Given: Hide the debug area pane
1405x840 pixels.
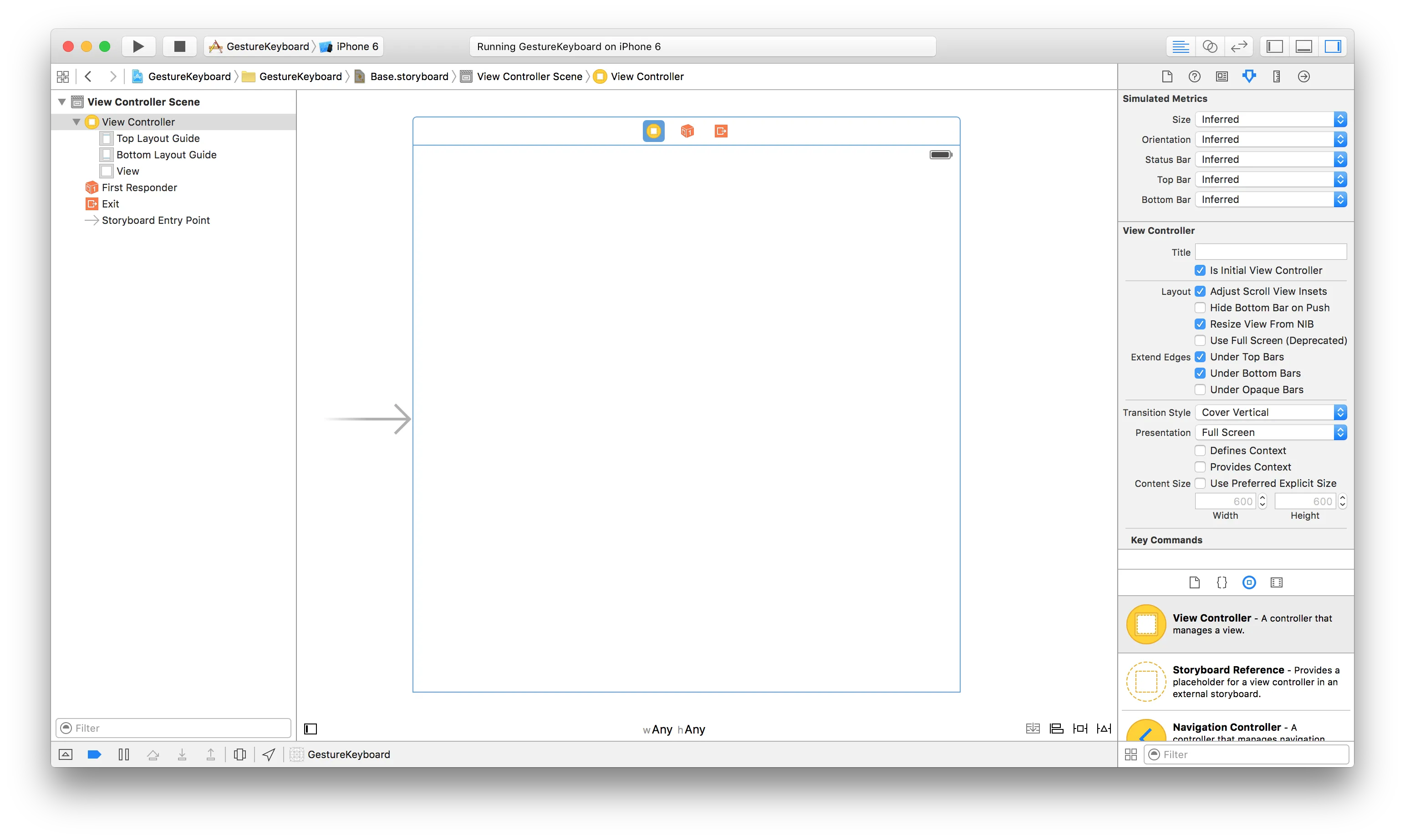Looking at the screenshot, I should (1303, 46).
